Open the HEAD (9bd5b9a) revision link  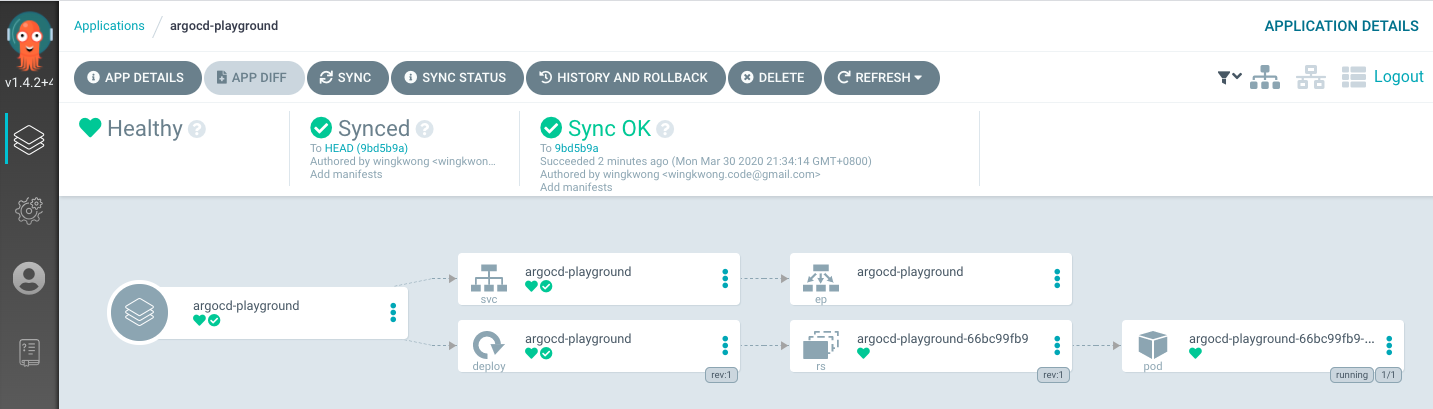tap(366, 148)
